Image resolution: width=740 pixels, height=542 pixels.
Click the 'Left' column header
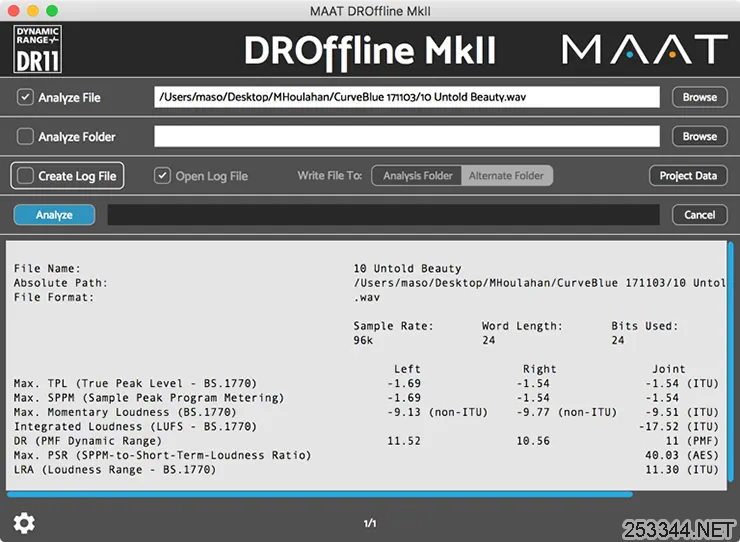(407, 369)
